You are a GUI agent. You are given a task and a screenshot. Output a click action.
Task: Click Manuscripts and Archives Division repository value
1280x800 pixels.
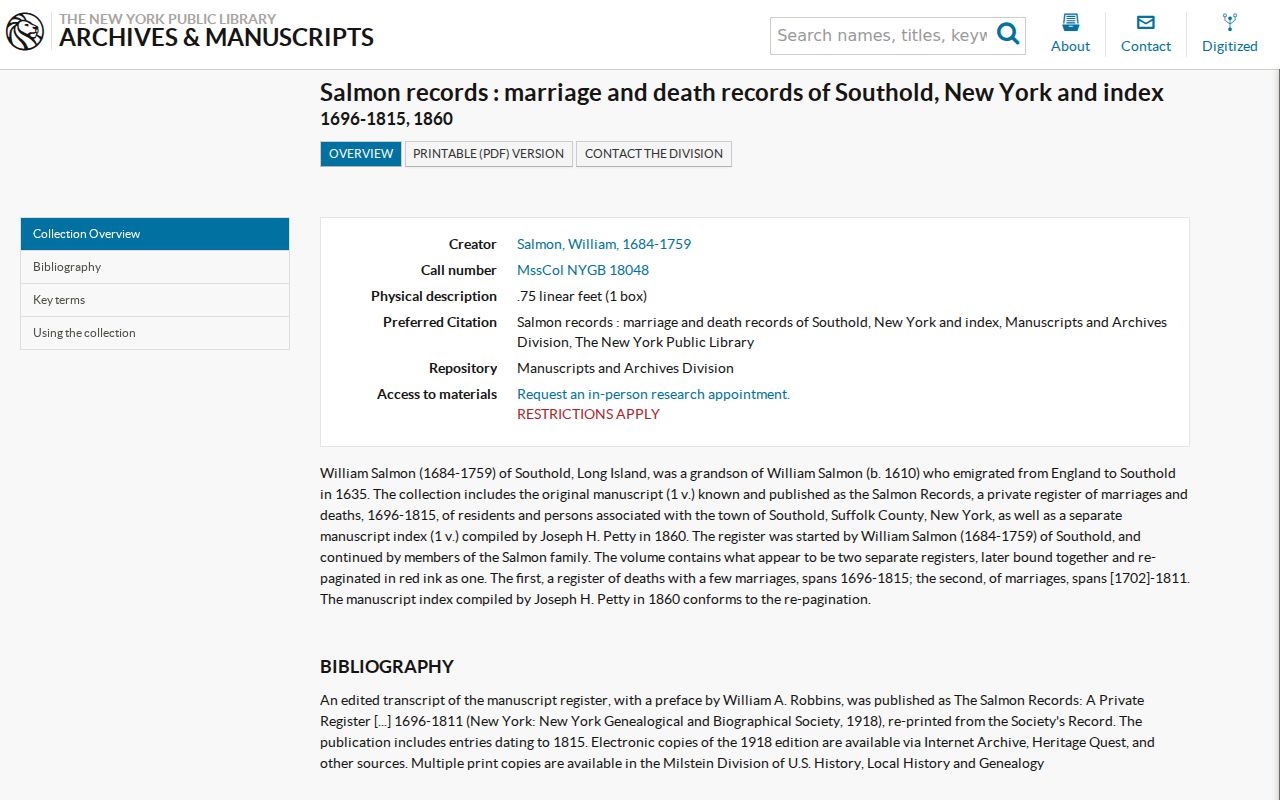point(625,368)
